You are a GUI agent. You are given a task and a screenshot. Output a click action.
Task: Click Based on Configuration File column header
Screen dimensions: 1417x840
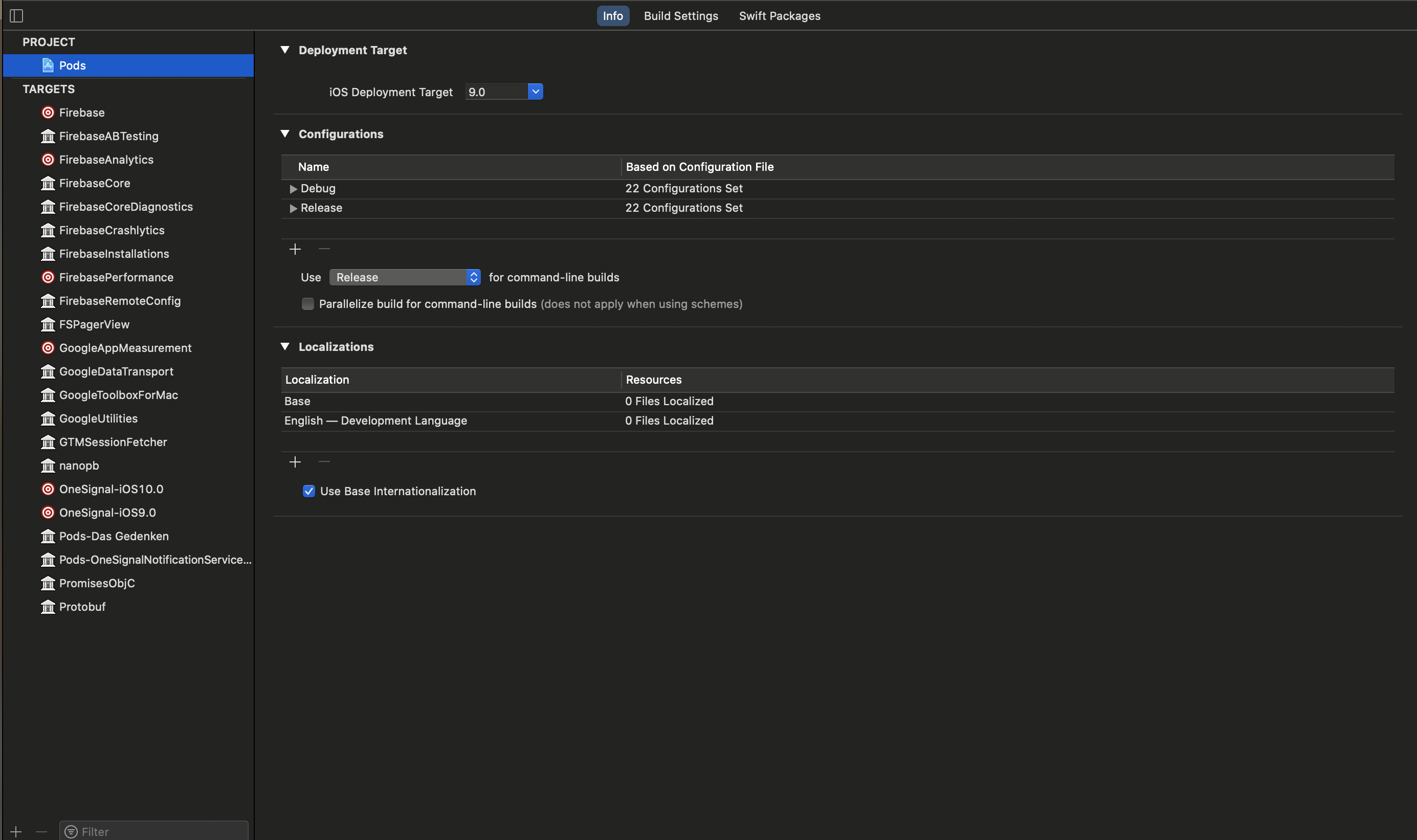click(1008, 167)
